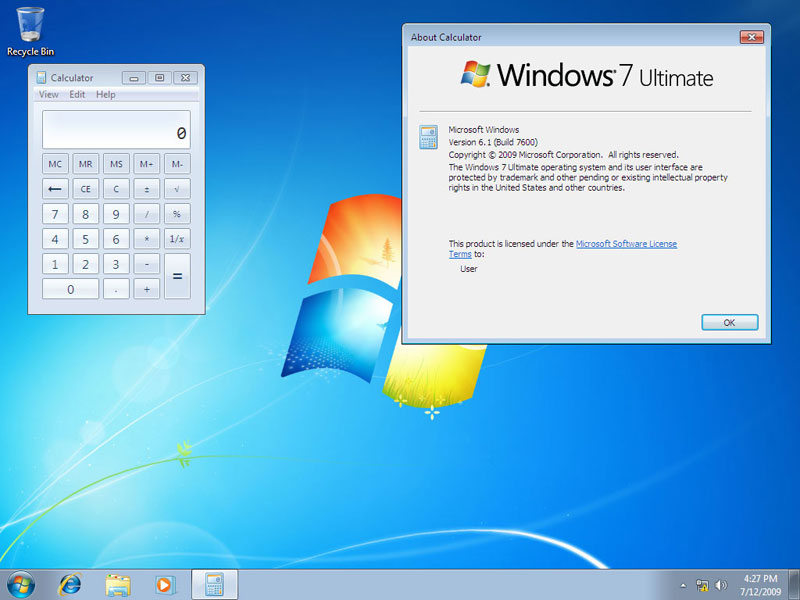Open Windows Explorer folder icon on taskbar
The width and height of the screenshot is (800, 600).
[x=118, y=584]
